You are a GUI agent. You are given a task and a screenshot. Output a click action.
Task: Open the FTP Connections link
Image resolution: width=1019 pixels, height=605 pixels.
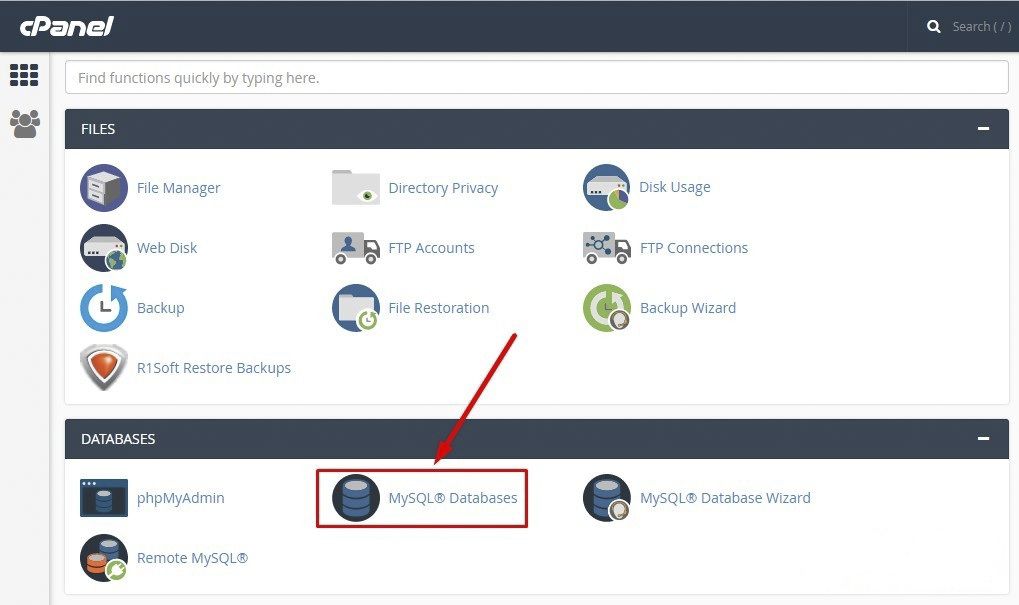point(694,248)
